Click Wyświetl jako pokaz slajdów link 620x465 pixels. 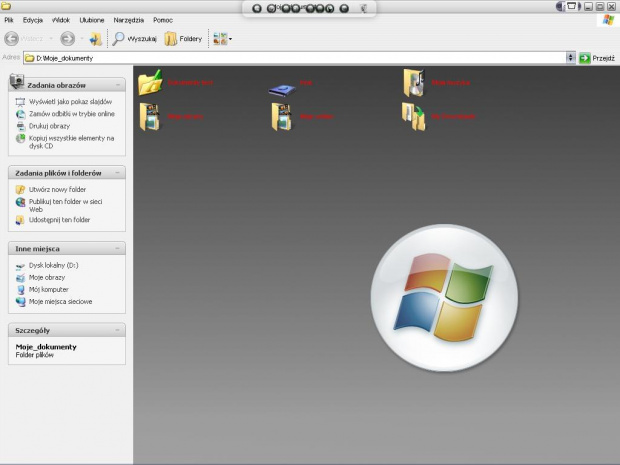pos(70,102)
